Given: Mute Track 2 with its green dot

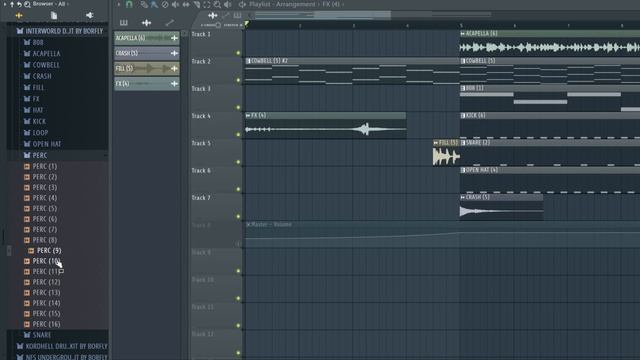Looking at the screenshot, I should pyautogui.click(x=238, y=80).
